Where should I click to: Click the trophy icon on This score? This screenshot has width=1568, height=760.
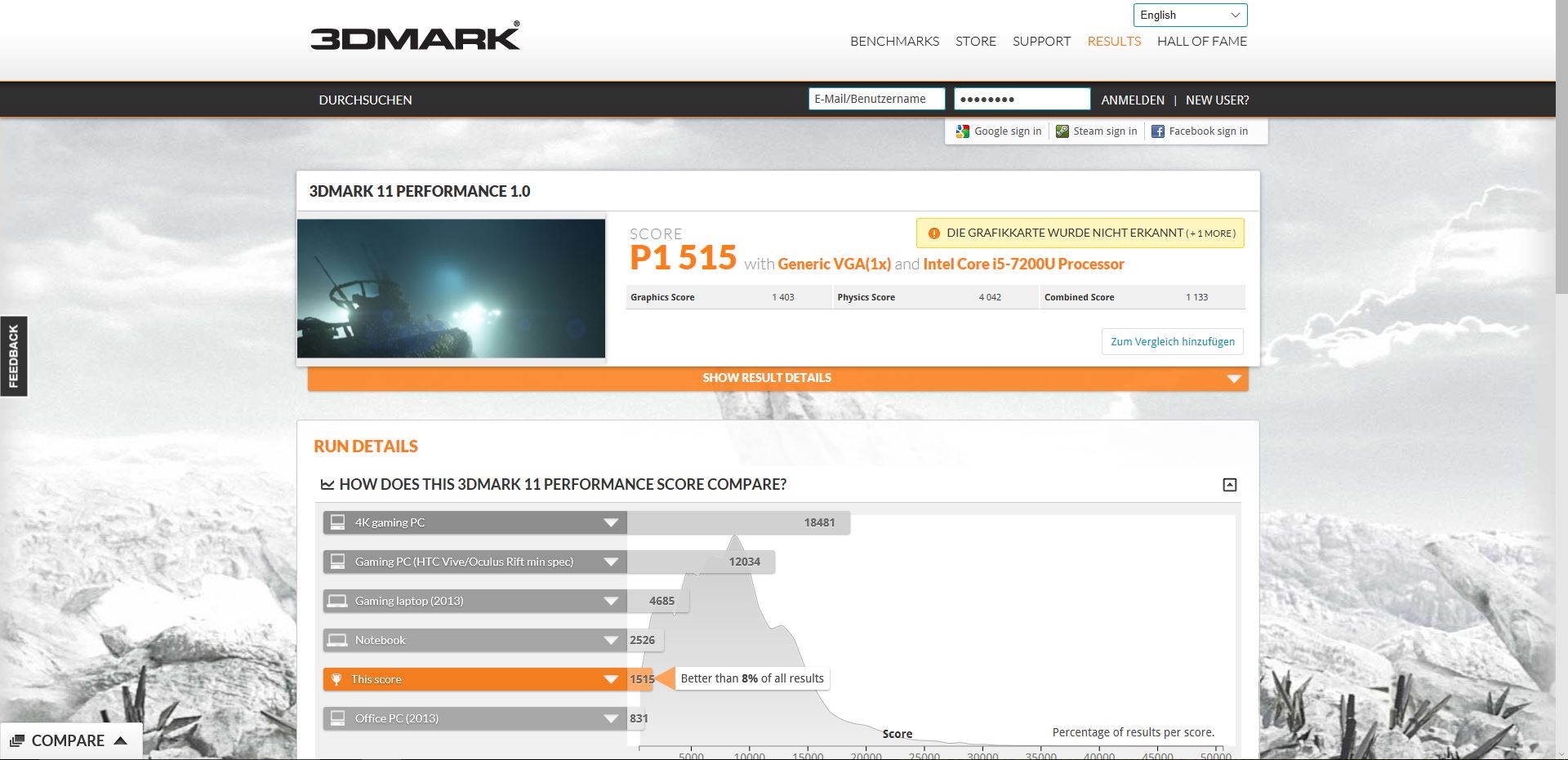pyautogui.click(x=336, y=679)
